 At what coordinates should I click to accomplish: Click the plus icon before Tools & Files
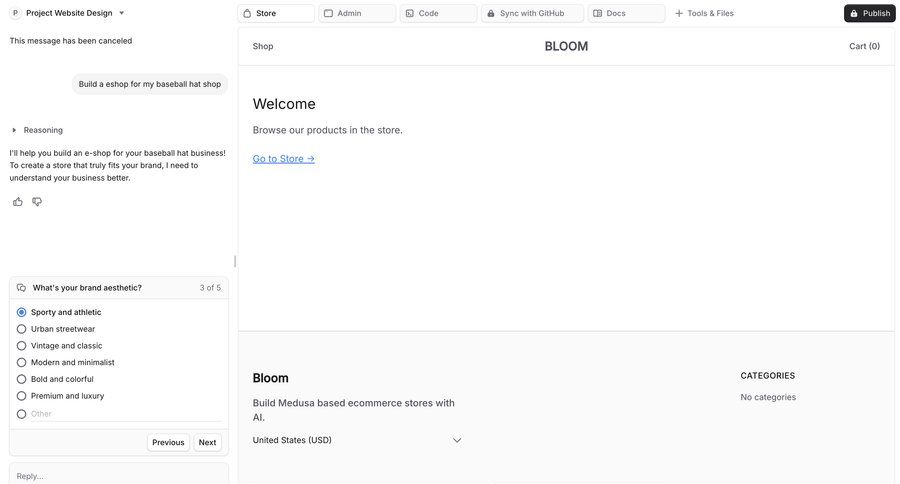tap(679, 13)
